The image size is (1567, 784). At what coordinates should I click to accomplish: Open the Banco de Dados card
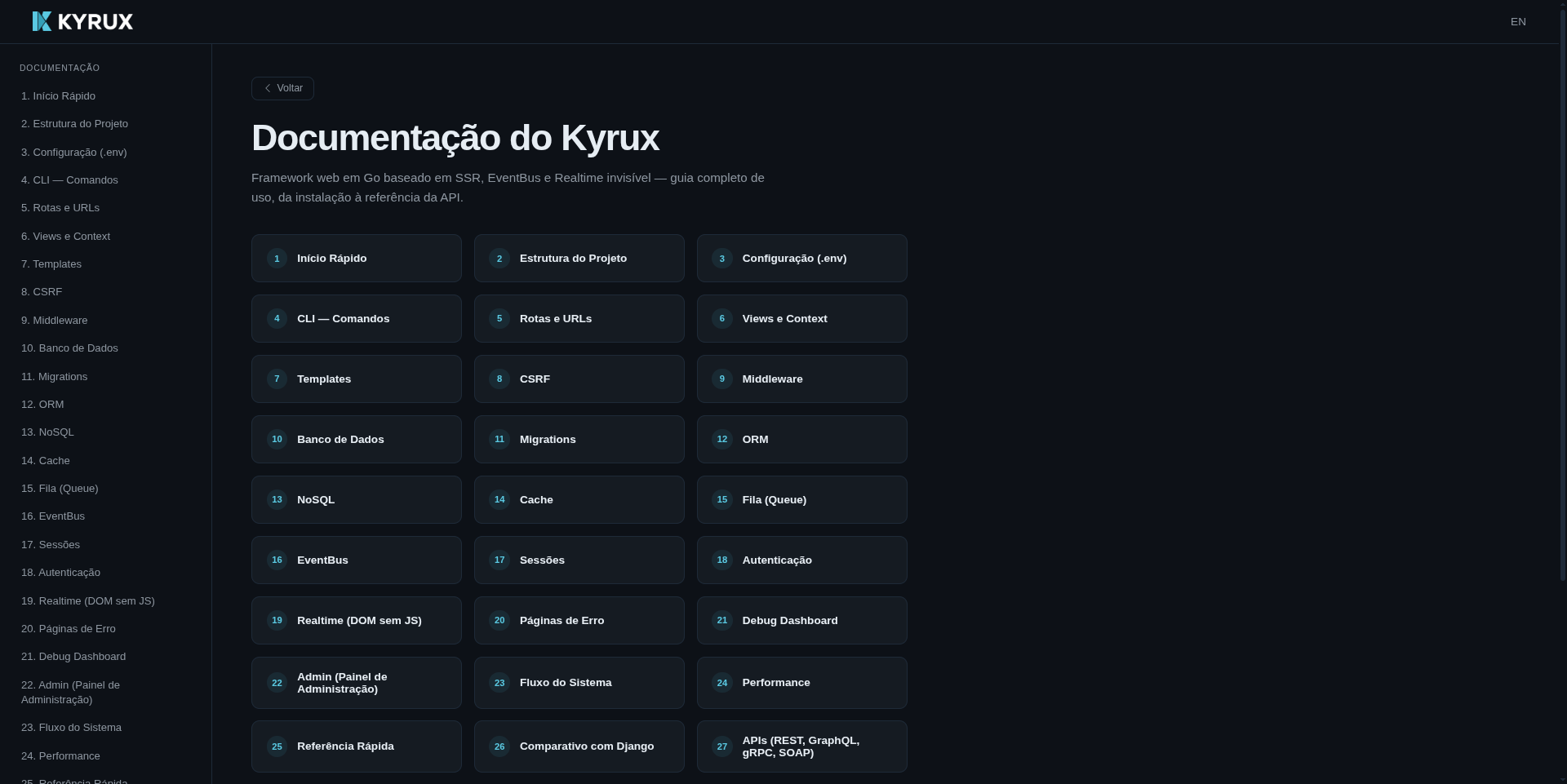(x=357, y=440)
